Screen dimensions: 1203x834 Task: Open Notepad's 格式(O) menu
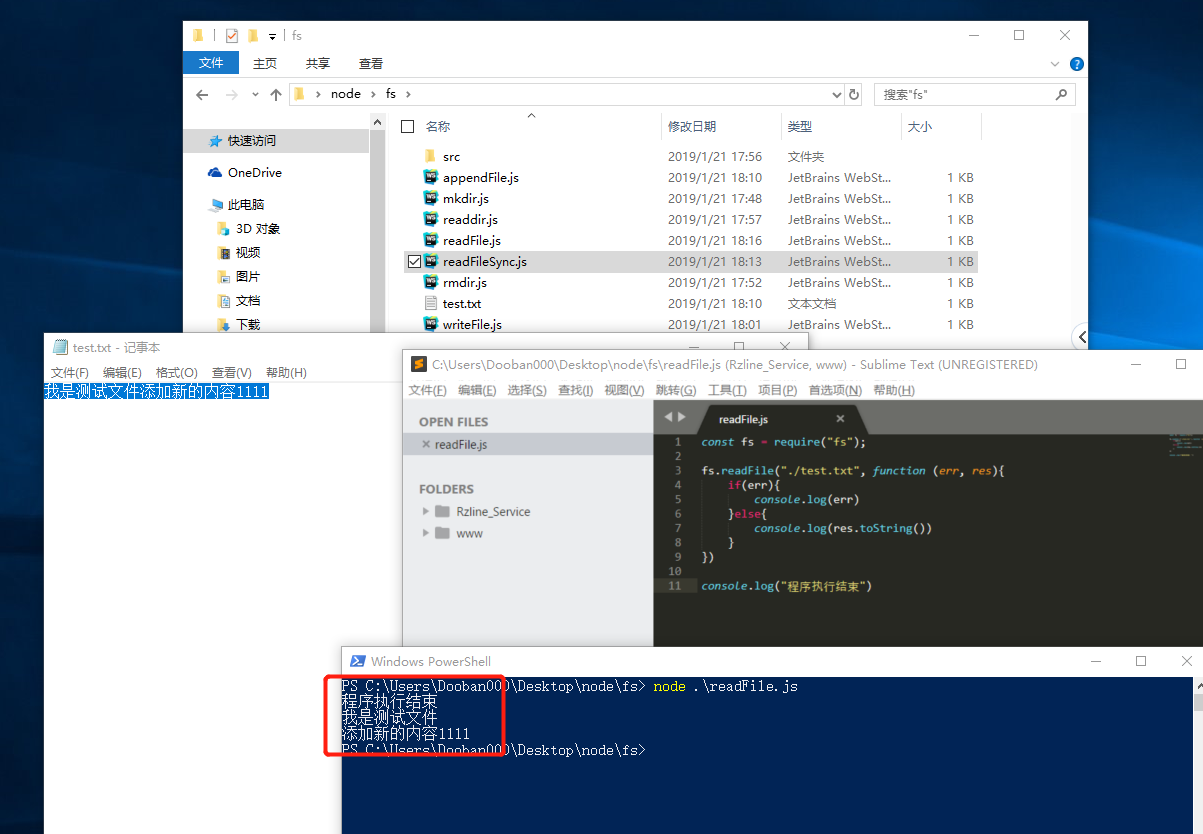point(177,373)
